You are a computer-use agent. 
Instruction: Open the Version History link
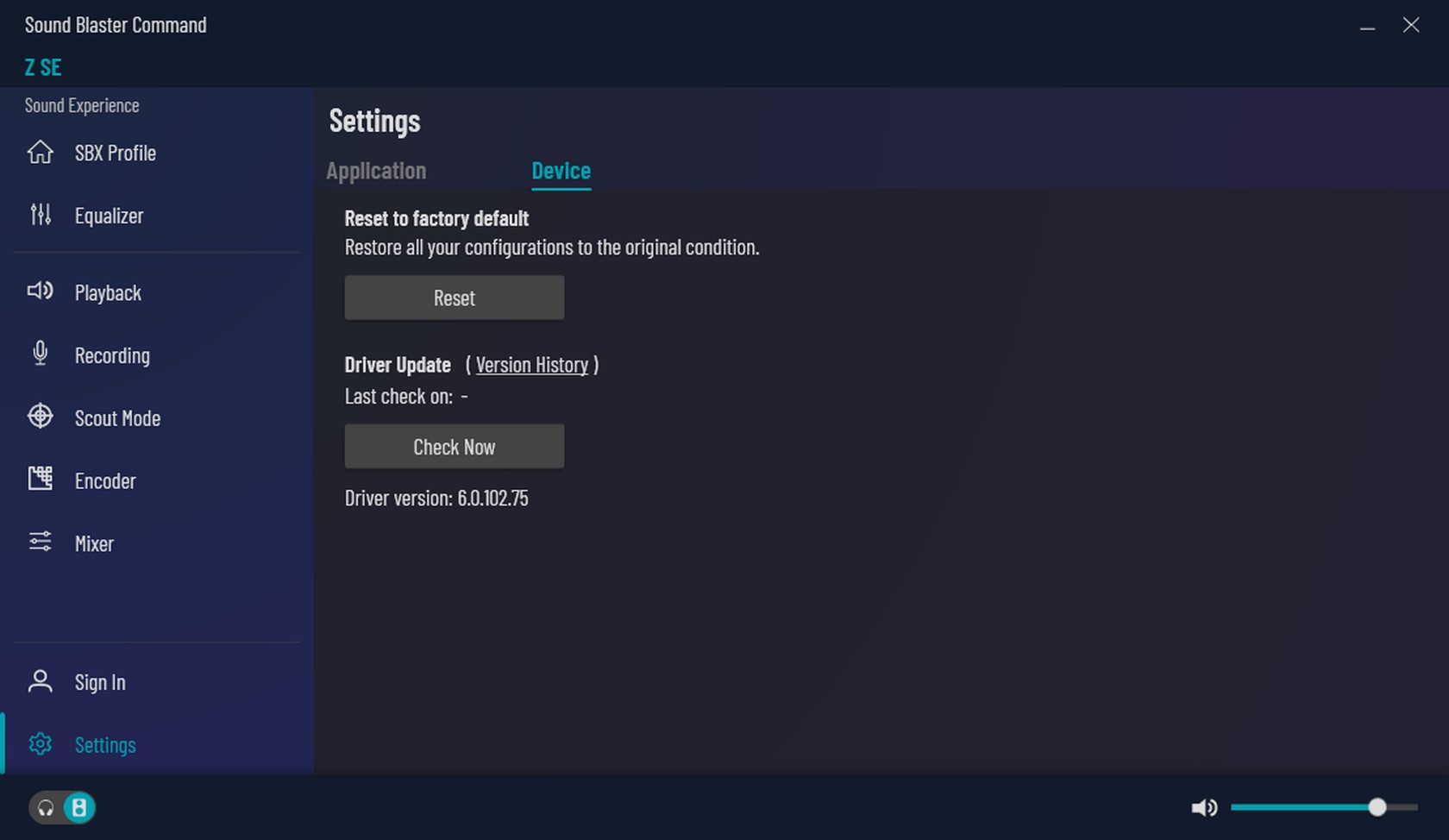pyautogui.click(x=532, y=365)
